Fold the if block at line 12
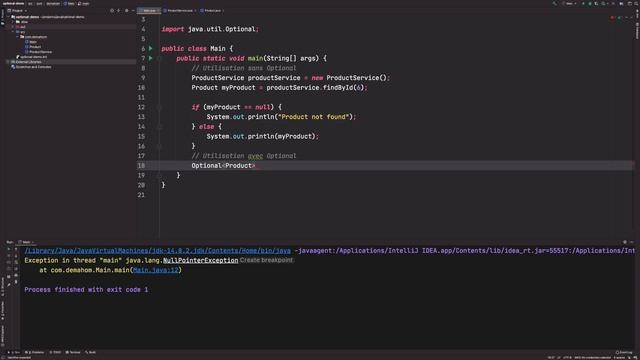 (x=160, y=107)
